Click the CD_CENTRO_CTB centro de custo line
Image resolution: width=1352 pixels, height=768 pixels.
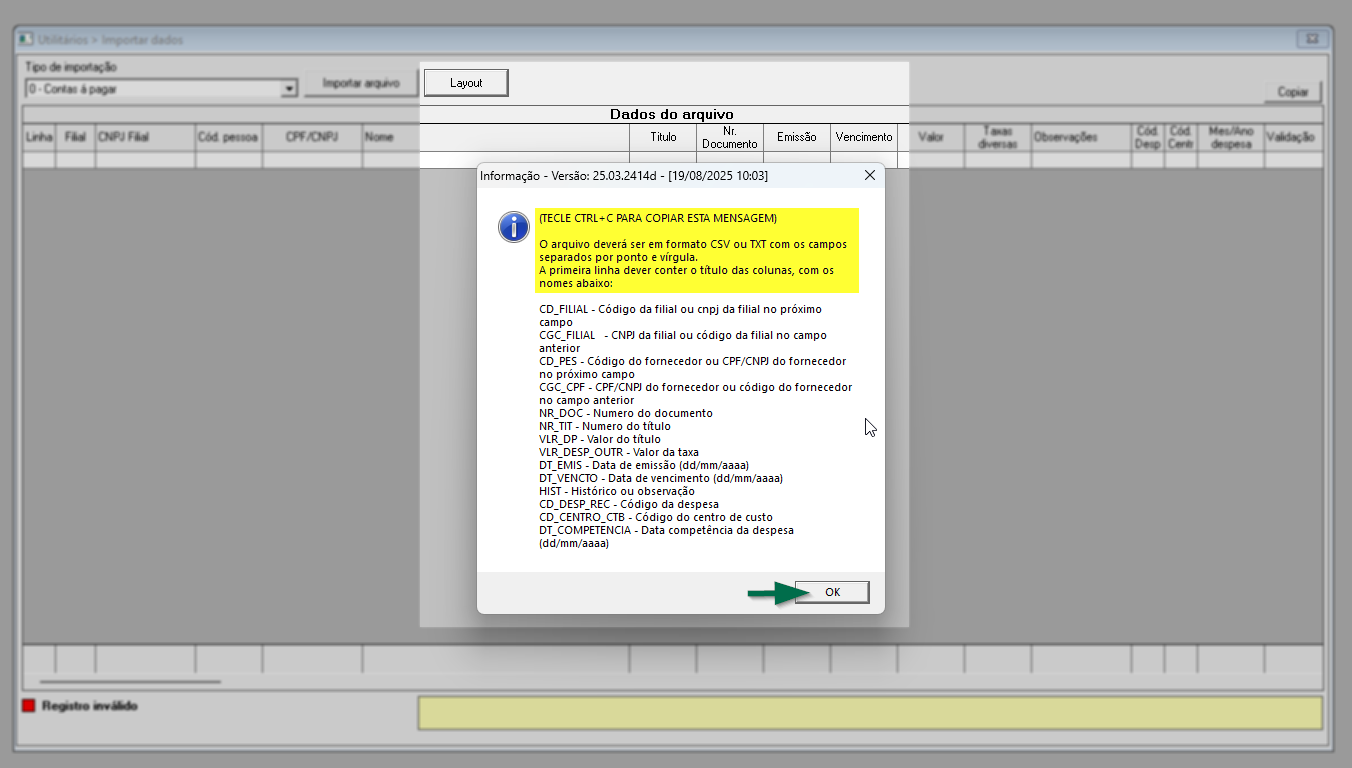click(658, 517)
